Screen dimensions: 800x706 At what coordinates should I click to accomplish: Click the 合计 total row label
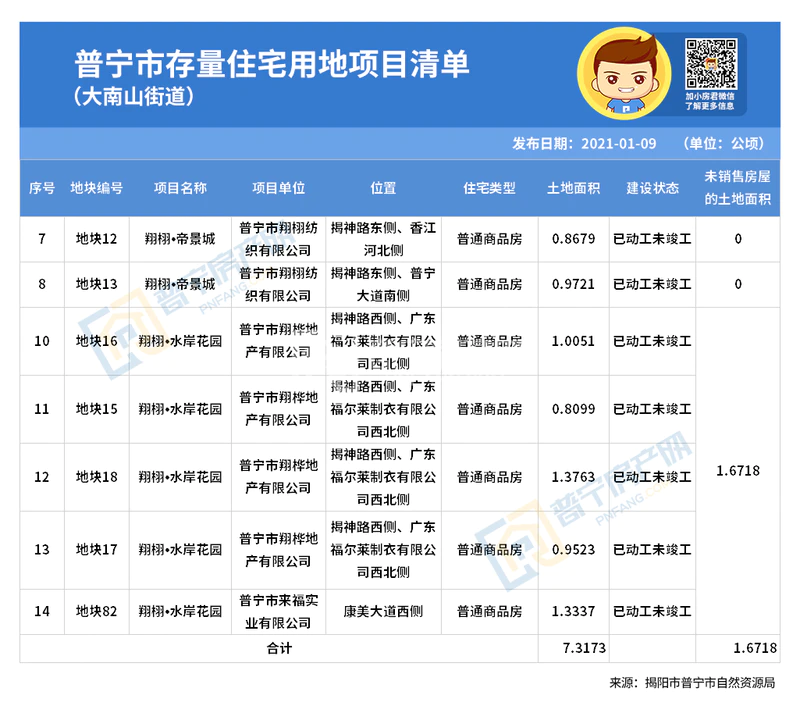[x=278, y=649]
